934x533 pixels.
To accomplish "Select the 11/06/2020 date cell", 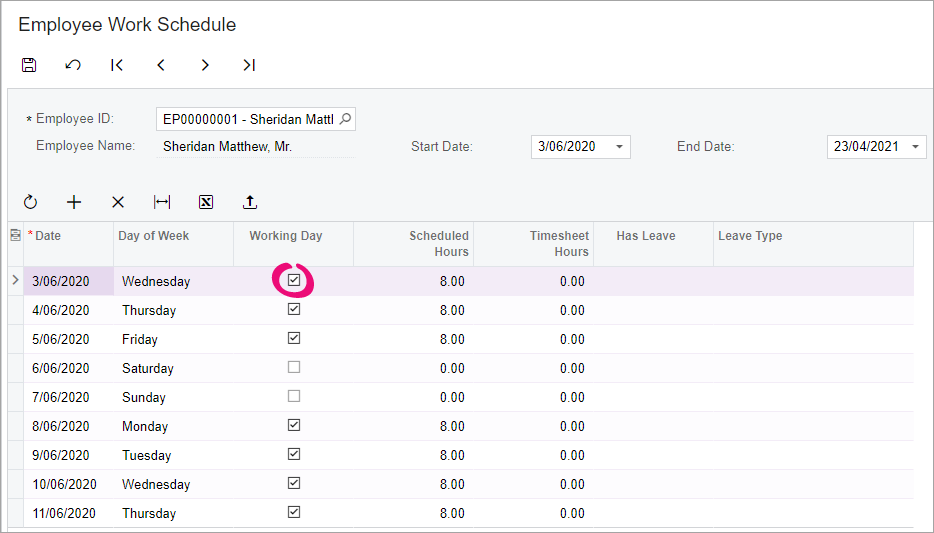I will click(69, 513).
